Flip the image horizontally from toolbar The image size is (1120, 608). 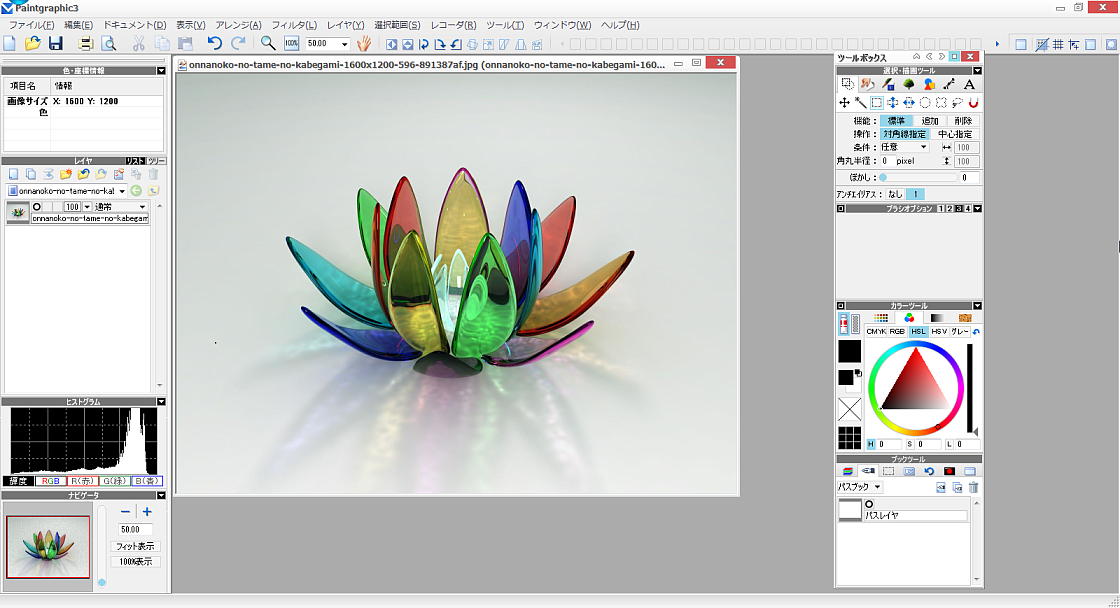pyautogui.click(x=391, y=44)
